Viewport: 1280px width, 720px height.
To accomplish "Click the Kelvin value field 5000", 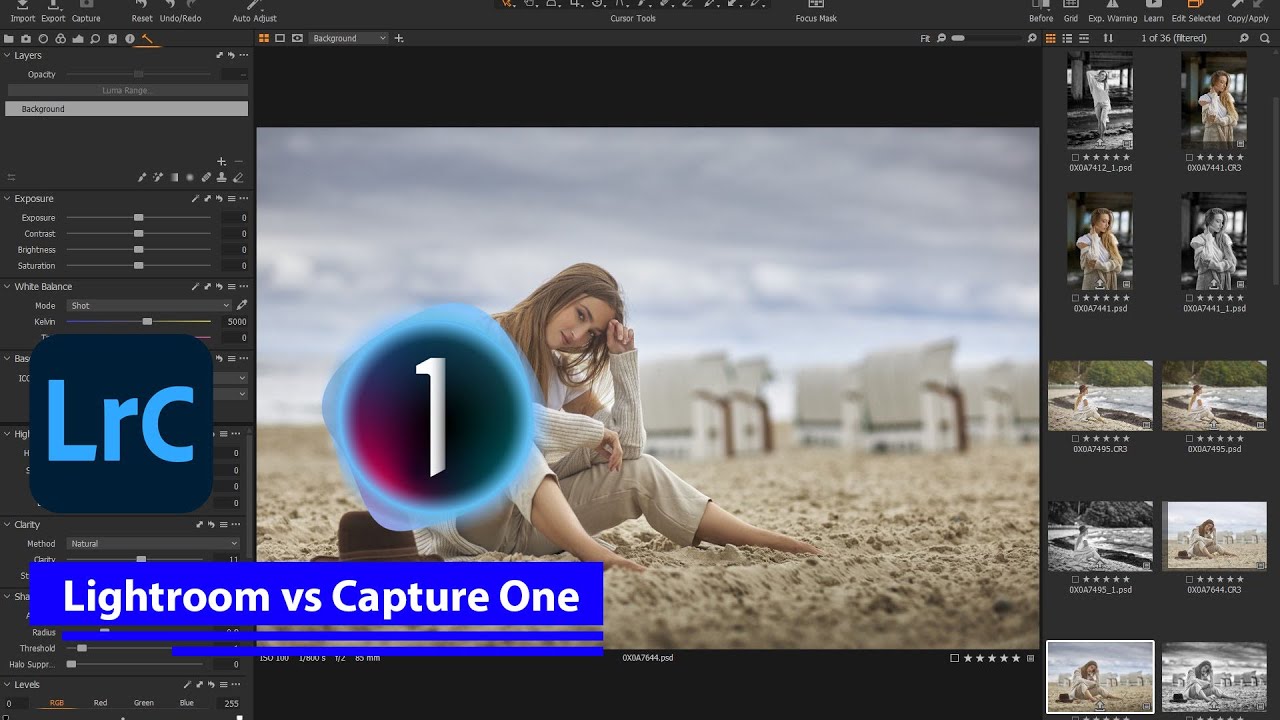I will (x=235, y=322).
